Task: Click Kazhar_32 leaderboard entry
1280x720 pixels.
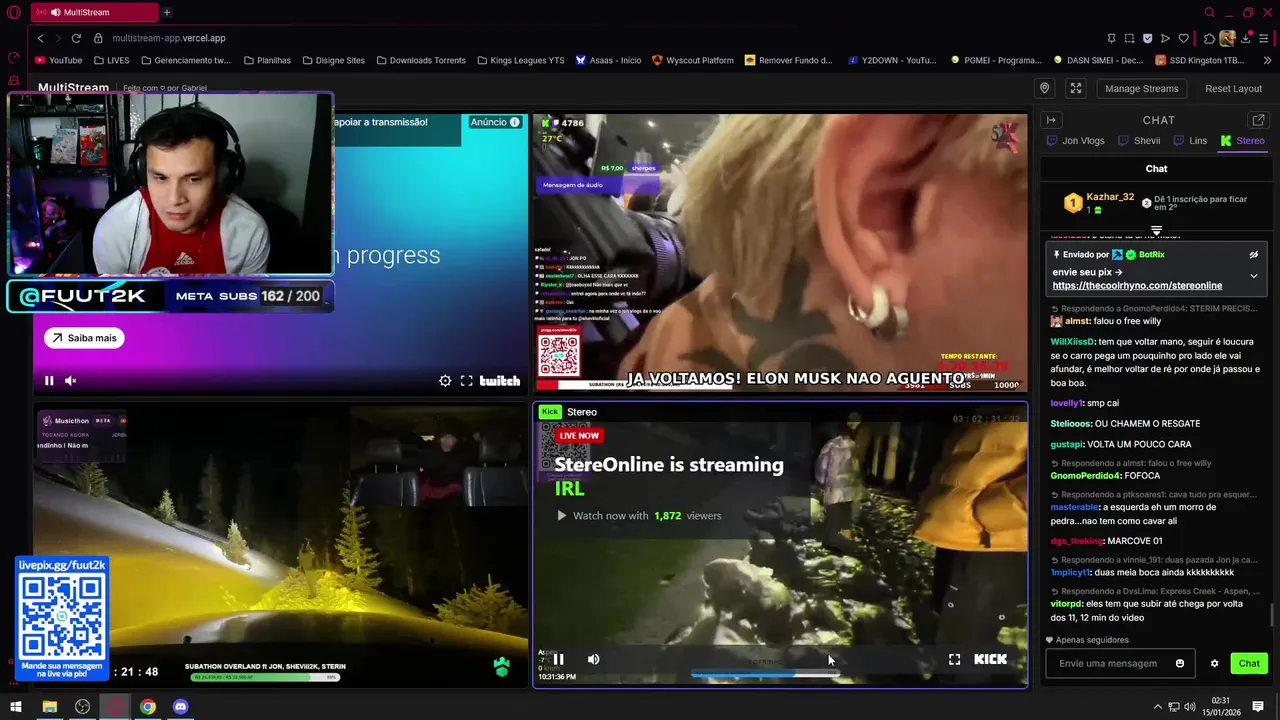Action: 1099,203
